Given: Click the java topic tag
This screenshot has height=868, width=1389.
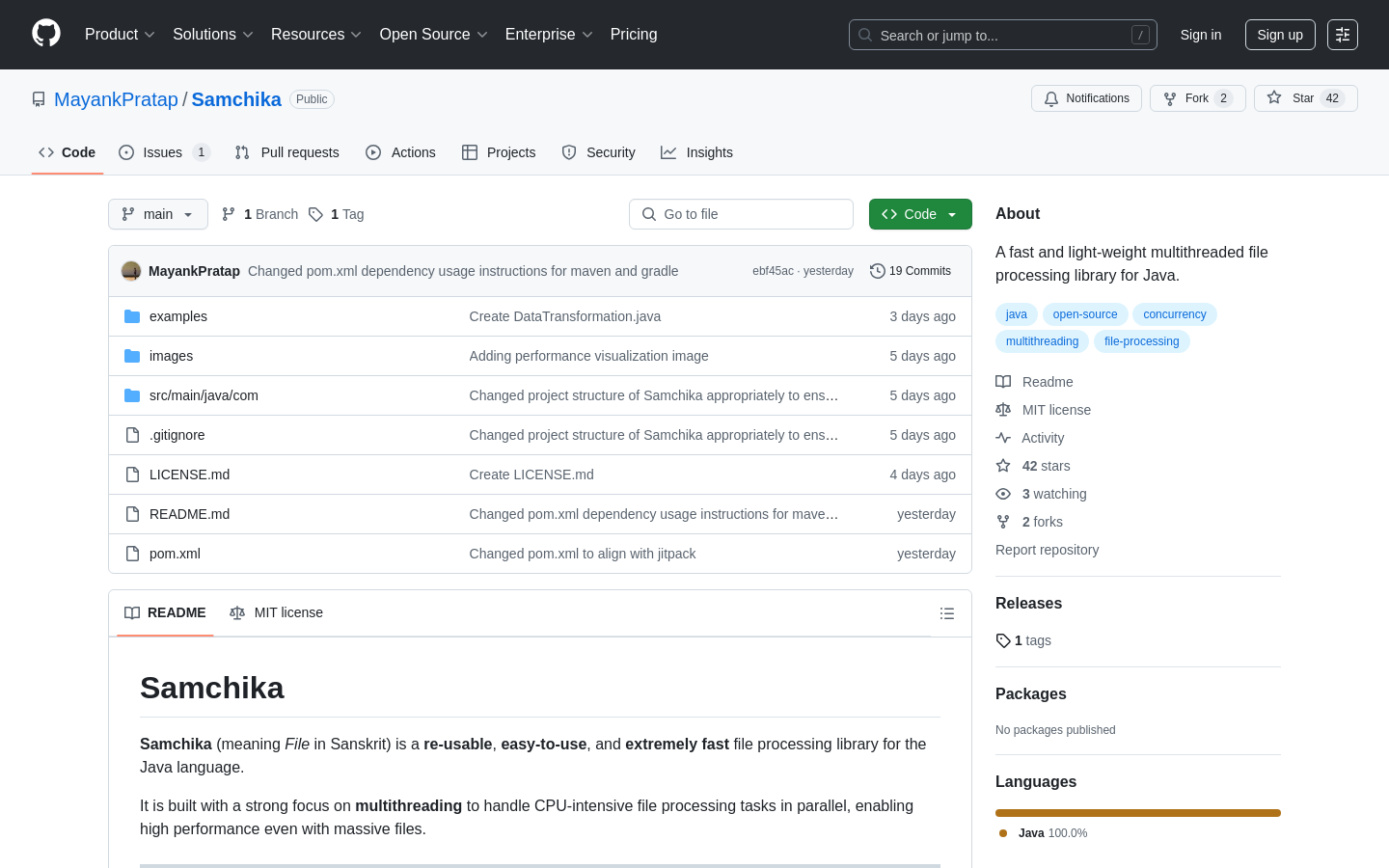Looking at the screenshot, I should pos(1017,314).
